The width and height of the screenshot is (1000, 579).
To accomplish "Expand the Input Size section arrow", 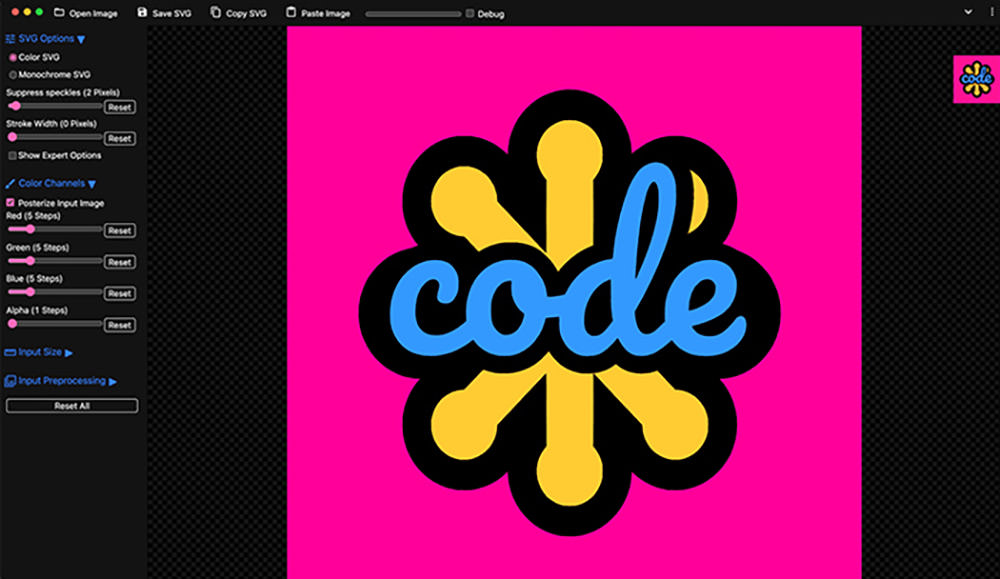I will coord(69,353).
